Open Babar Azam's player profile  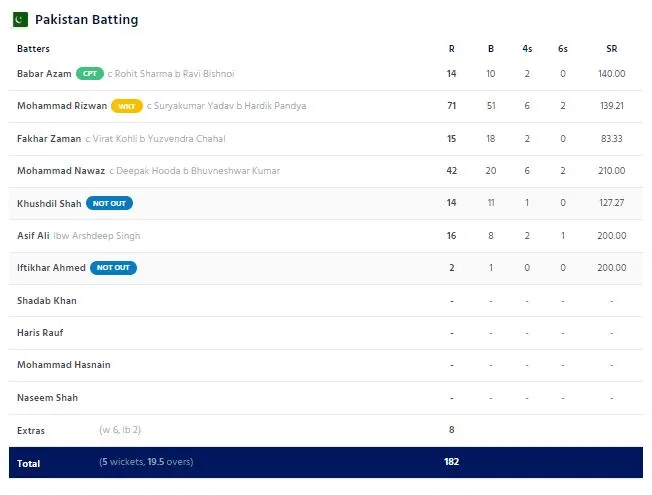click(43, 74)
